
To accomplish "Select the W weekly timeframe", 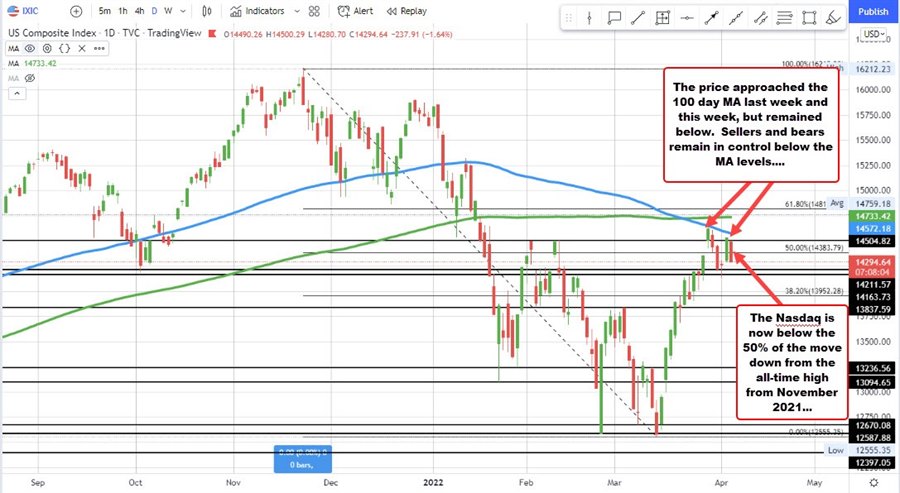I will click(x=168, y=11).
